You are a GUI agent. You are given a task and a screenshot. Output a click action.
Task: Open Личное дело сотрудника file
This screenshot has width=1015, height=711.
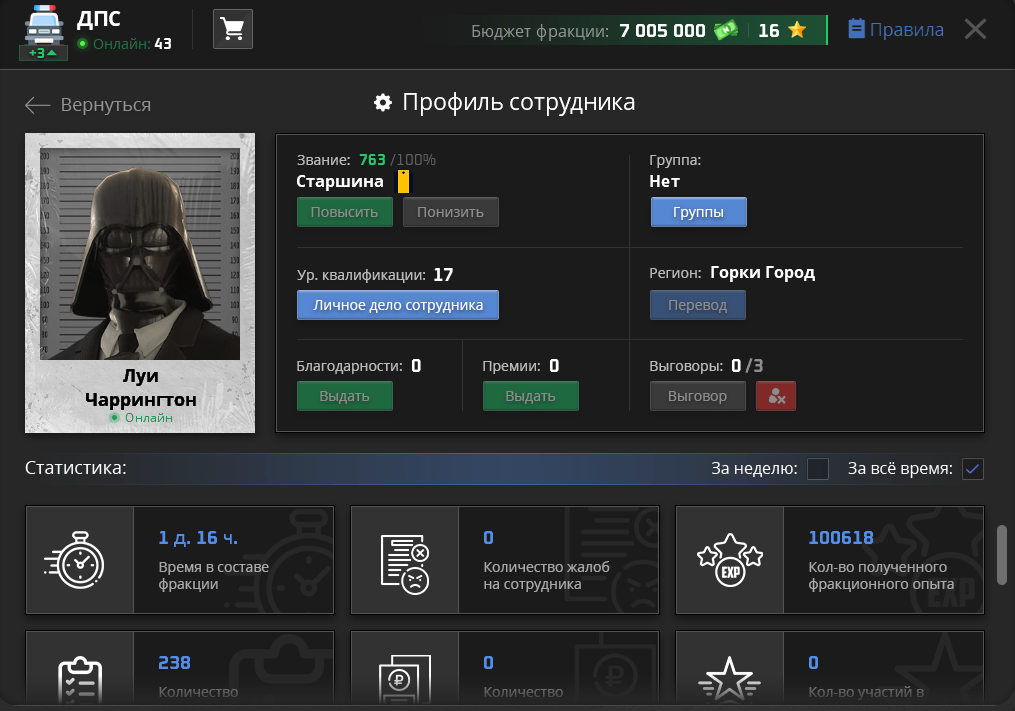397,305
